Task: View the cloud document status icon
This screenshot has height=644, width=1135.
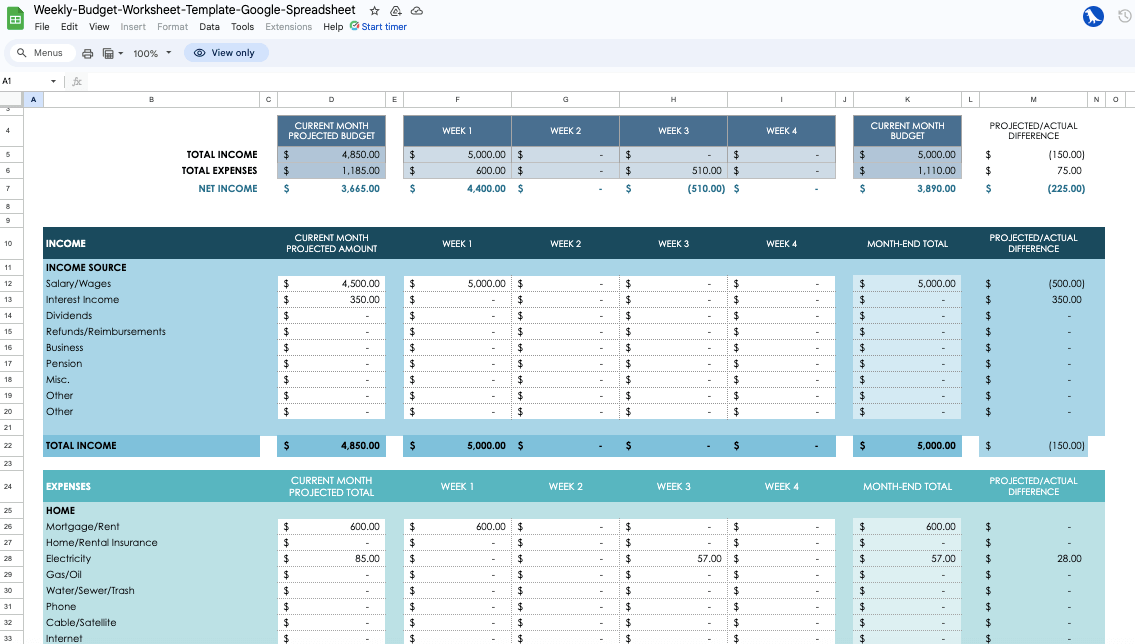Action: coord(417,11)
